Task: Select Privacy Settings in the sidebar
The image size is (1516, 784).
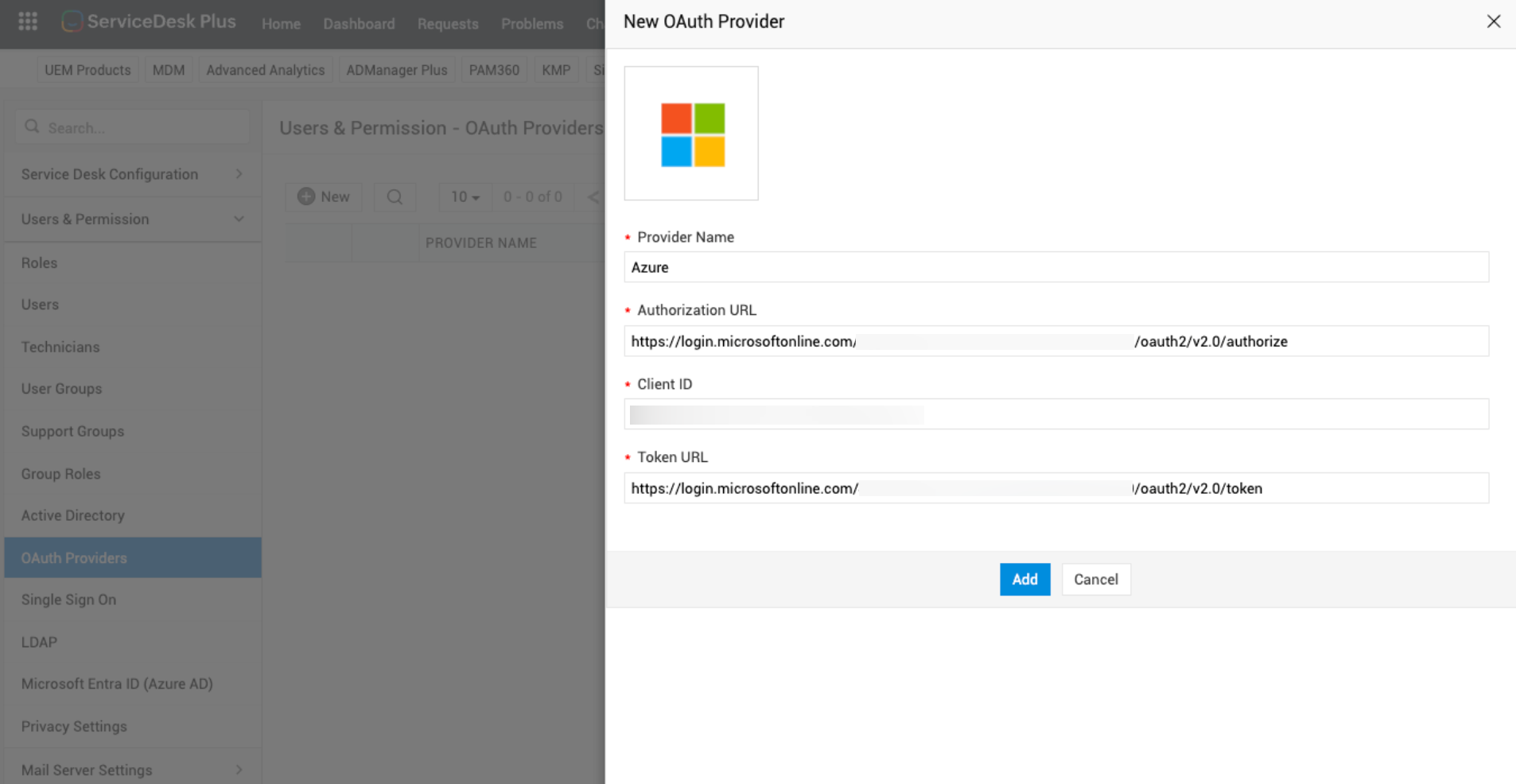Action: click(x=133, y=726)
